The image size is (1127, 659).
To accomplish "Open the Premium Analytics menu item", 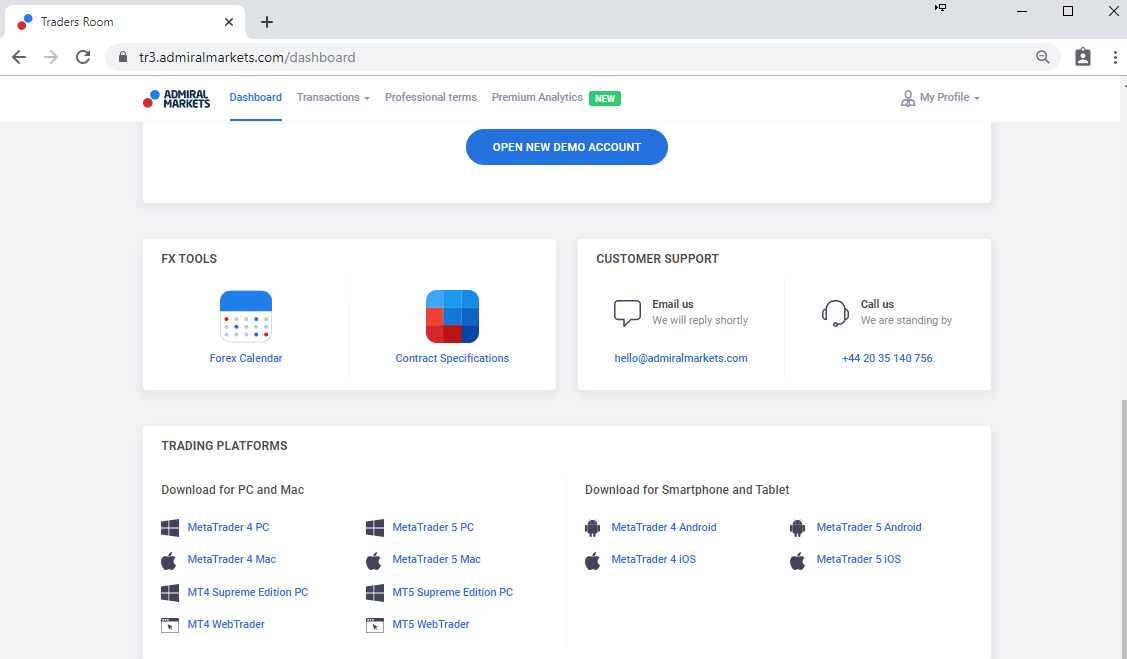I will click(537, 98).
